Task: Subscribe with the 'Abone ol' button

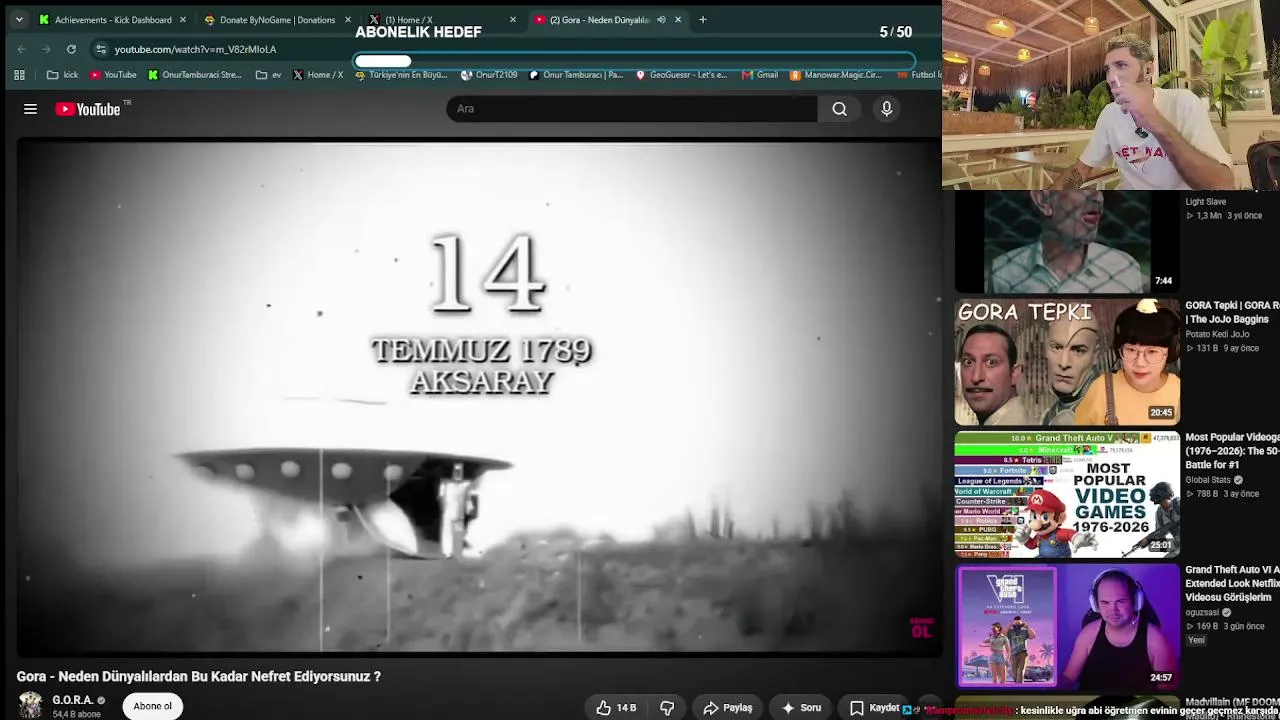Action: coord(153,706)
